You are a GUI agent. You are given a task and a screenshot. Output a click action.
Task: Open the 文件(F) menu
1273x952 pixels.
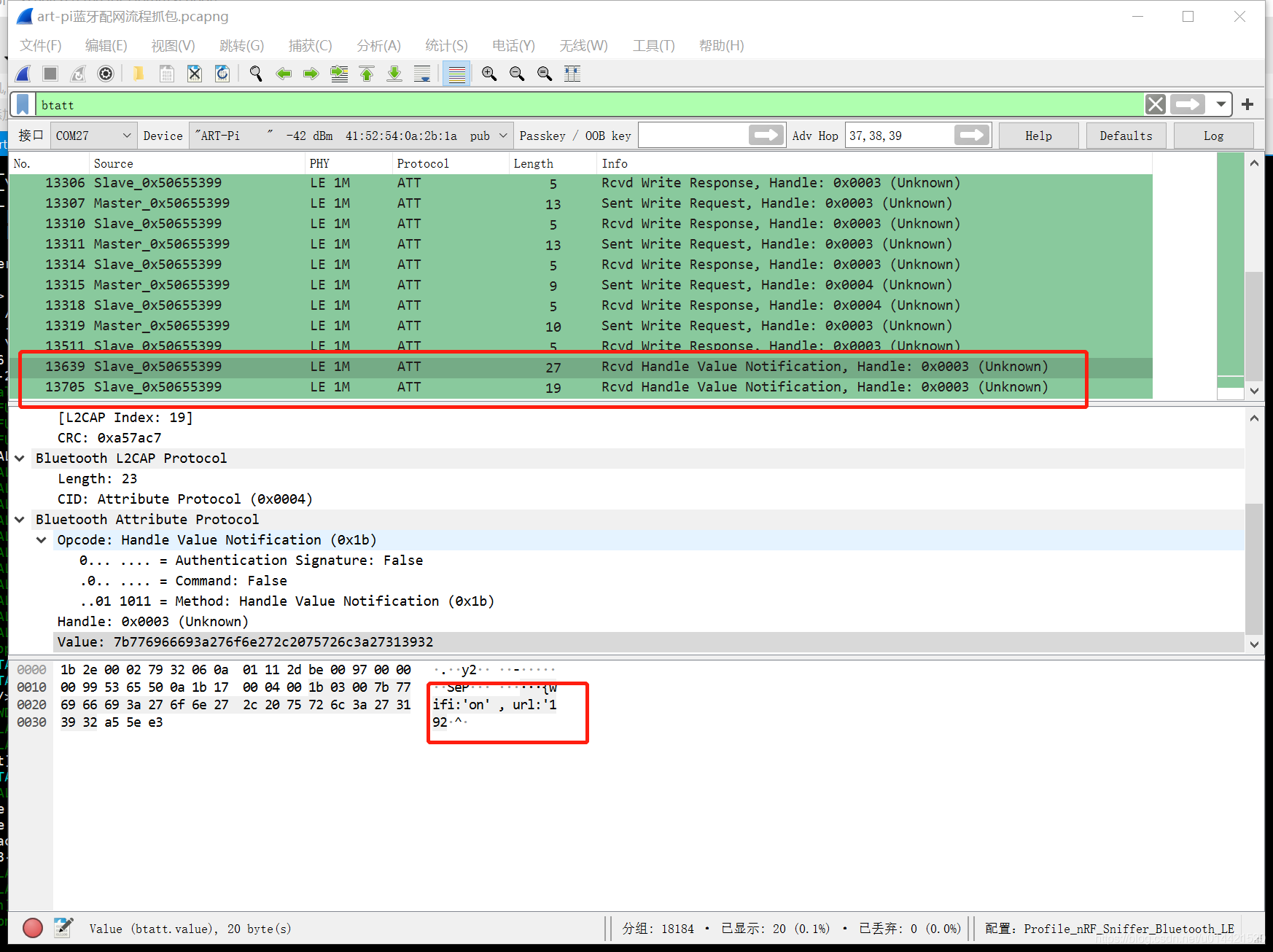(x=41, y=45)
